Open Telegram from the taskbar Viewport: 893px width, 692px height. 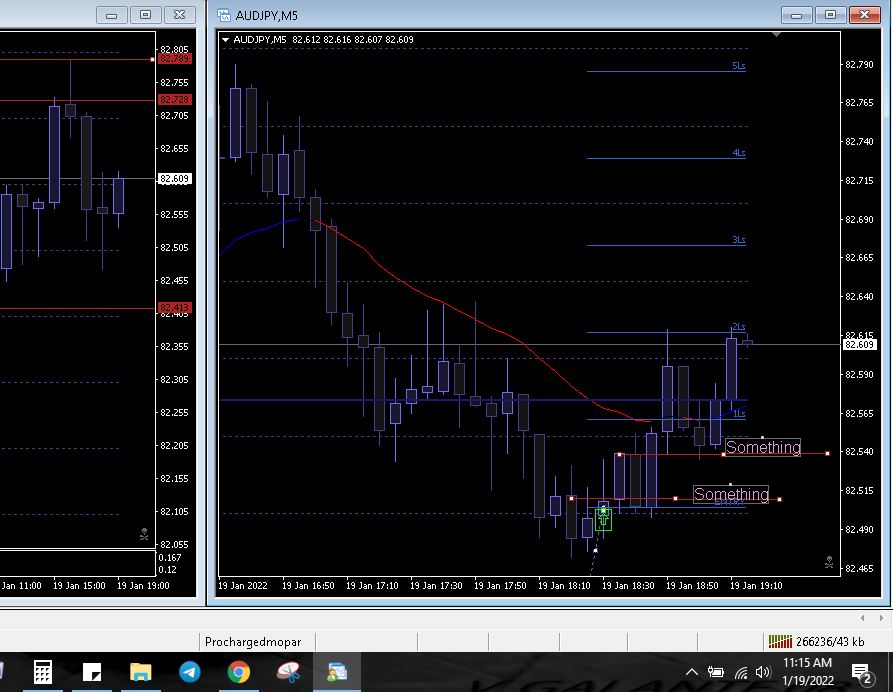coord(190,672)
